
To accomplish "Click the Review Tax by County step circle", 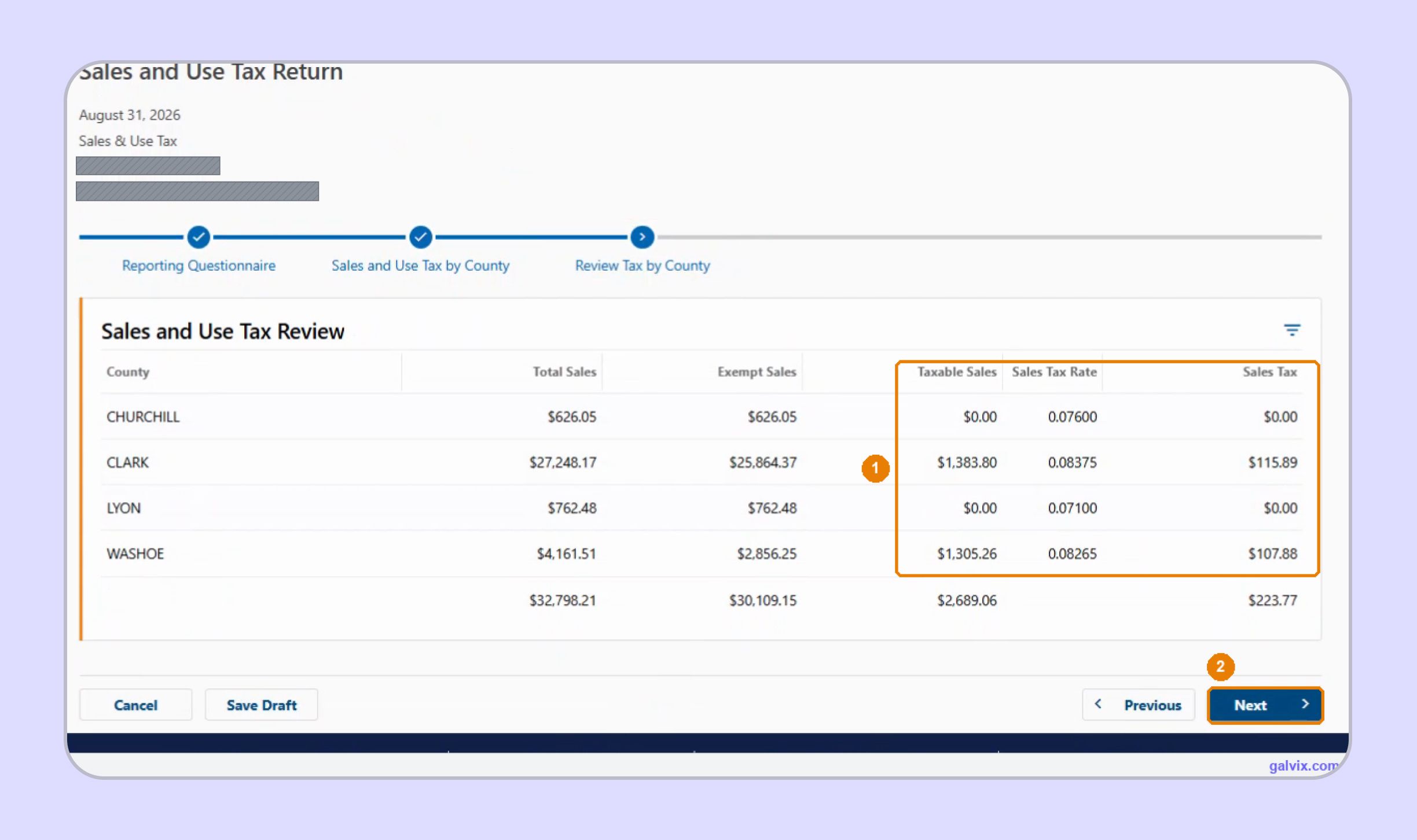I will pyautogui.click(x=642, y=237).
